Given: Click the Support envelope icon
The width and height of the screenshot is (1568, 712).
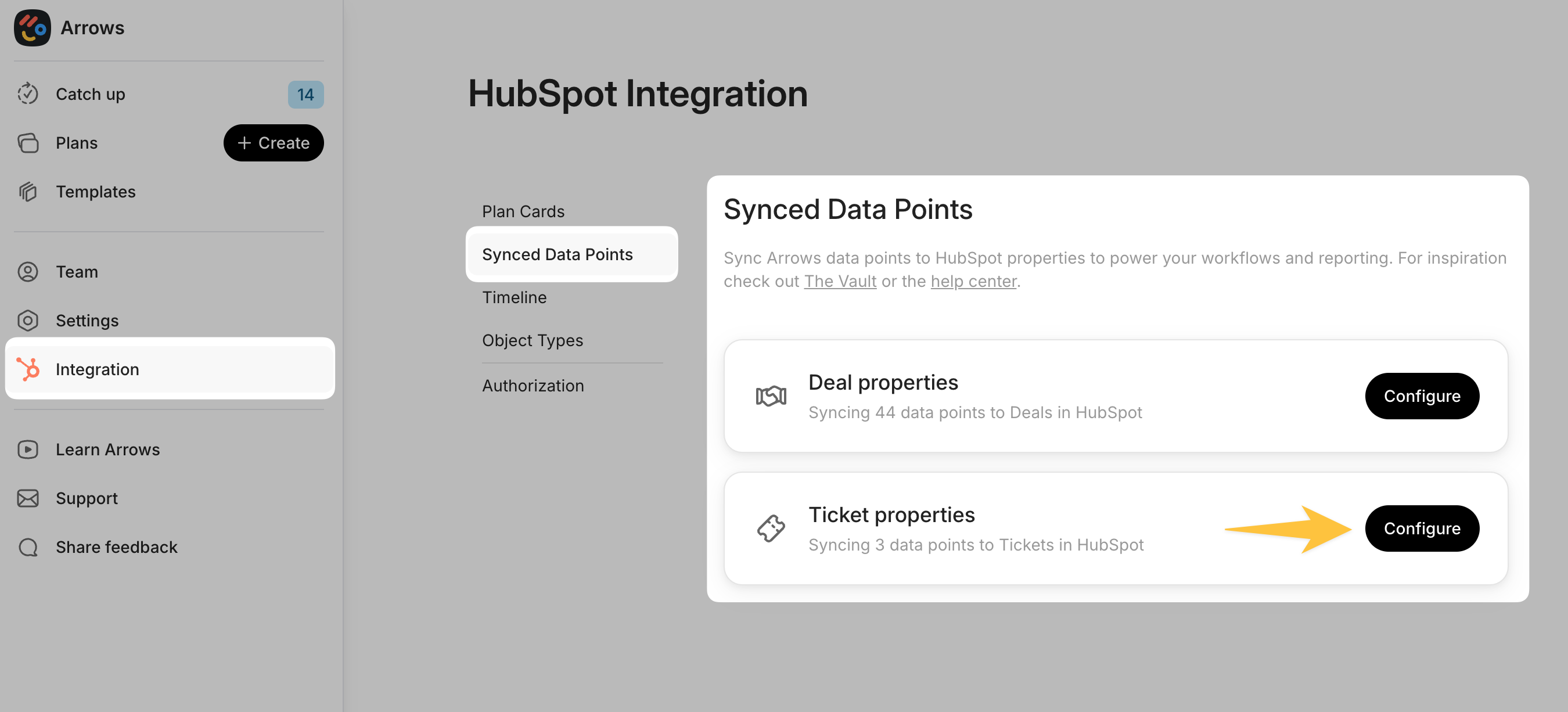Looking at the screenshot, I should click(x=28, y=498).
